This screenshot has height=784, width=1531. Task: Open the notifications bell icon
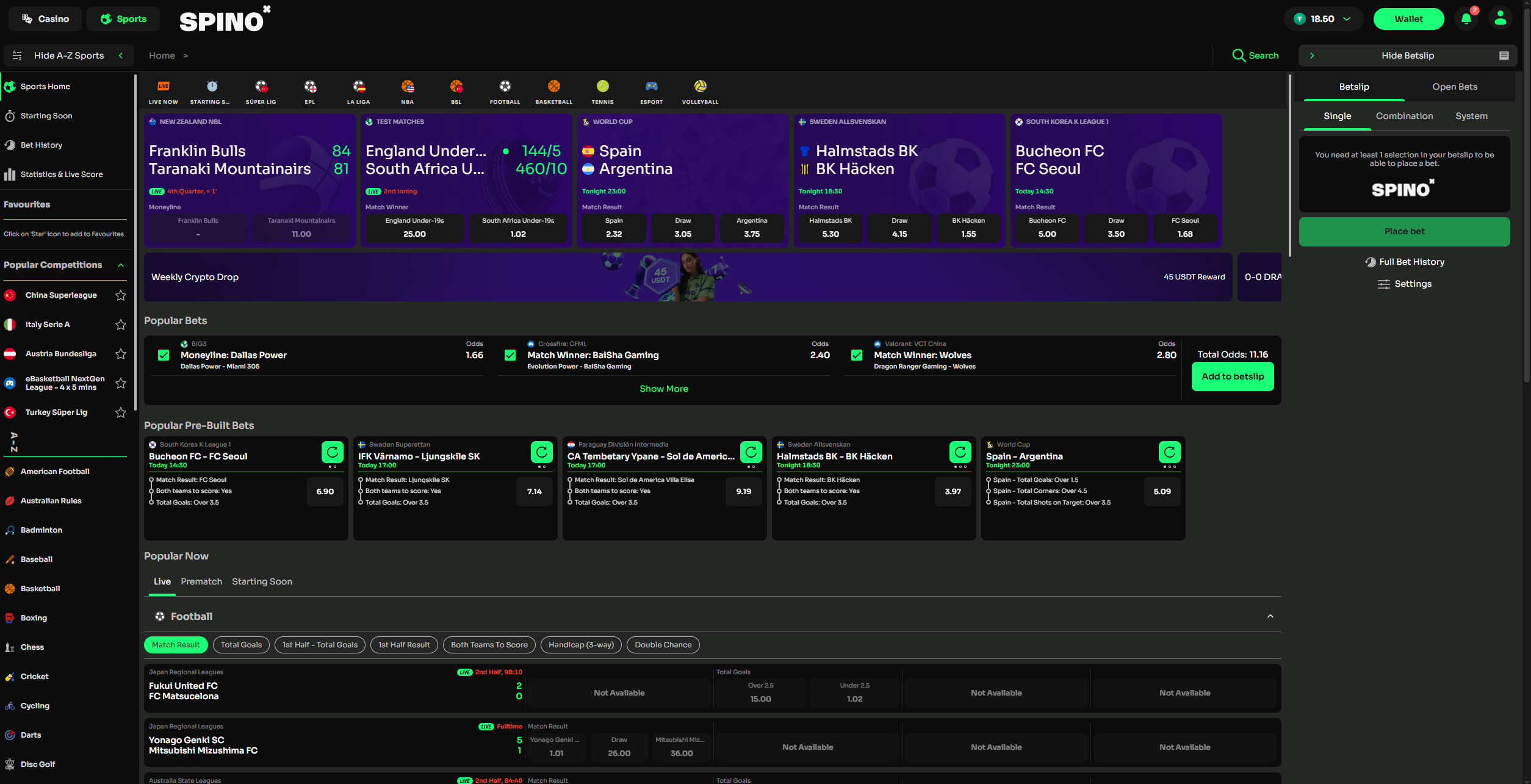pos(1466,19)
